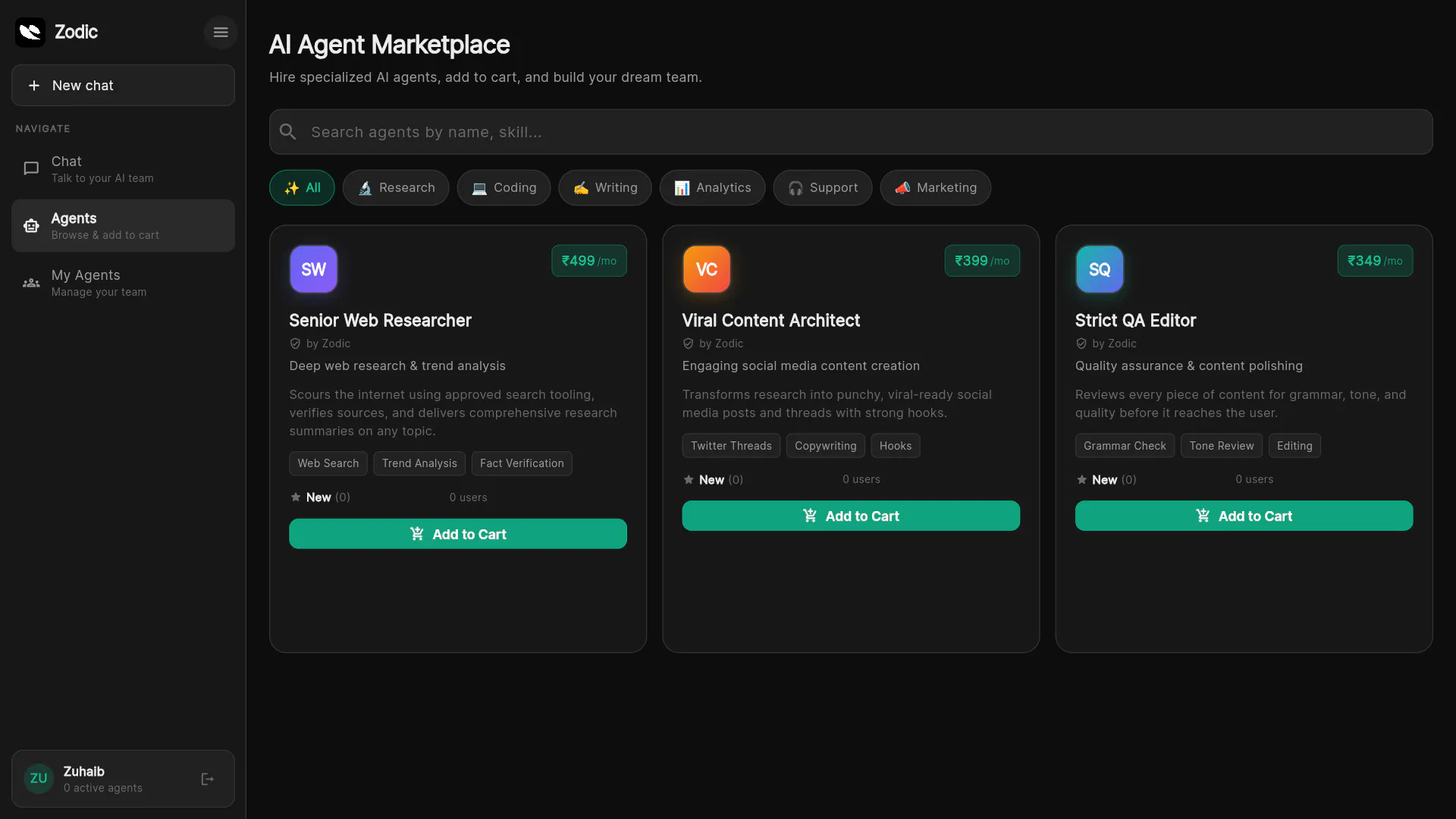Click the Editing skill tag
Viewport: 1456px width, 819px height.
click(1294, 446)
